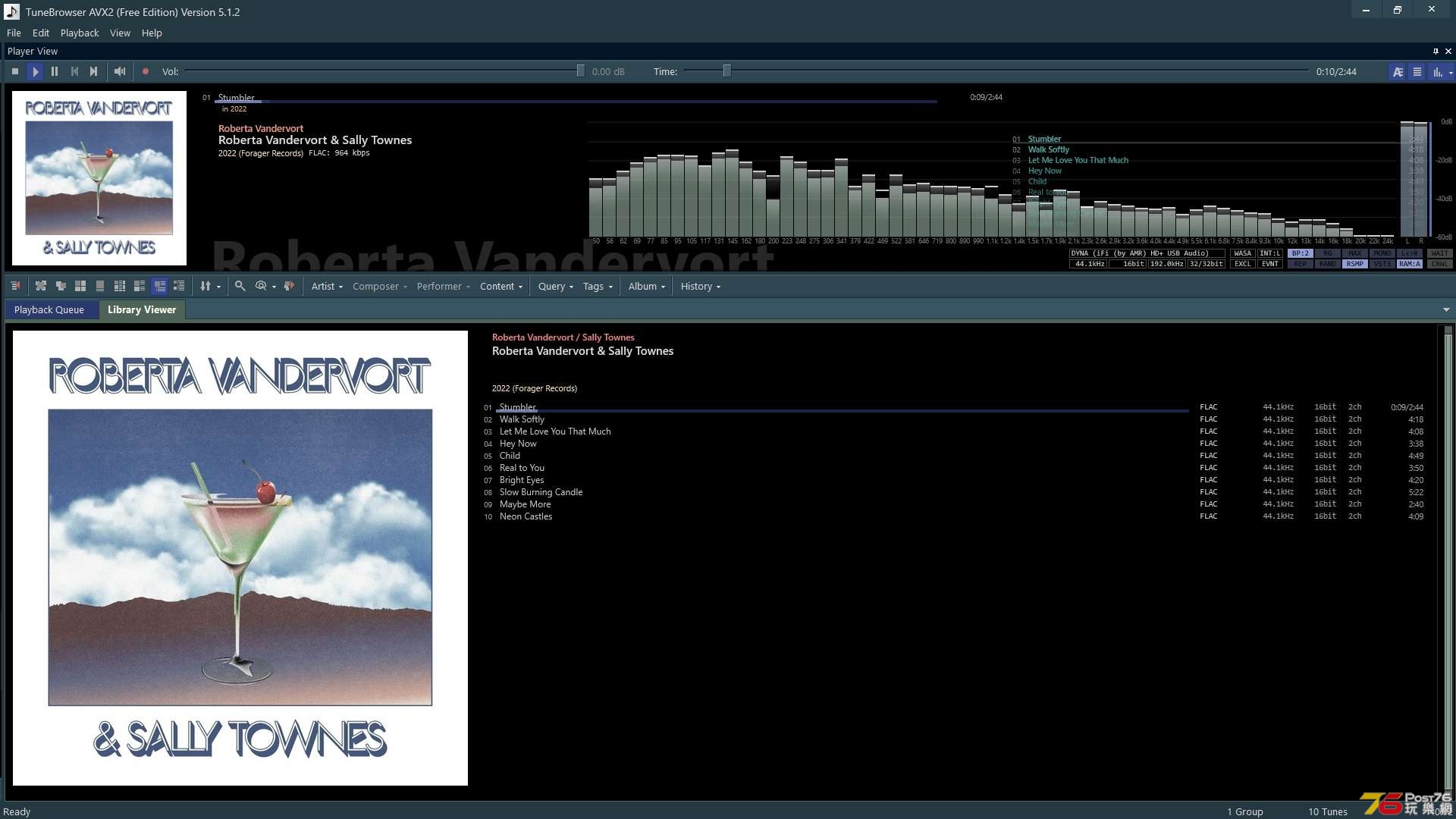Pause the current track

[x=55, y=71]
